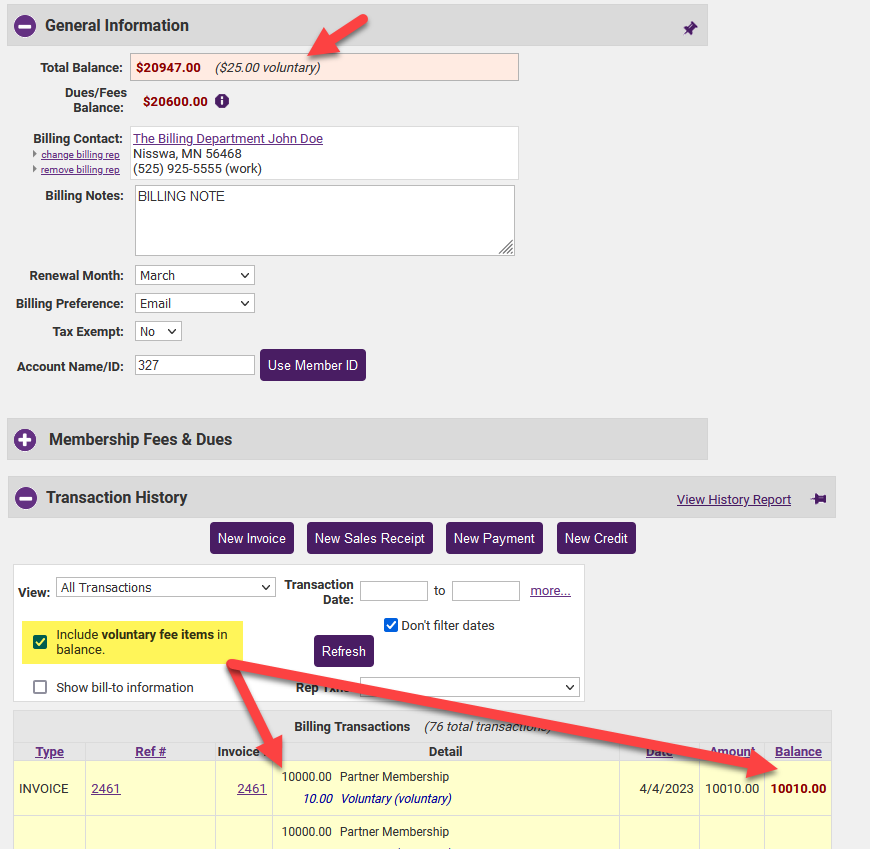Click the remove billing rep link

click(x=80, y=169)
